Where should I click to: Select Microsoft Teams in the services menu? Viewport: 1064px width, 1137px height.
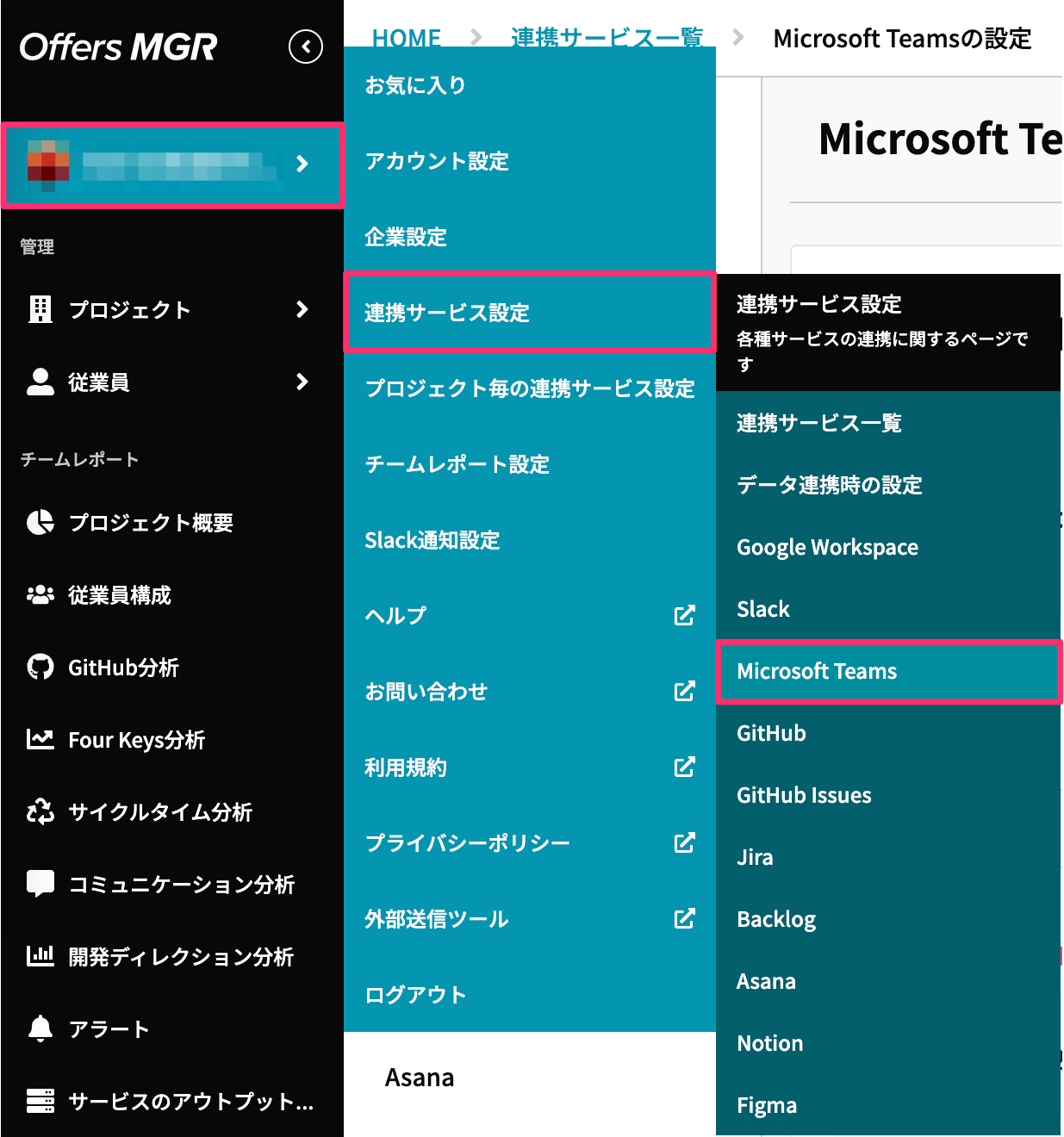point(816,672)
